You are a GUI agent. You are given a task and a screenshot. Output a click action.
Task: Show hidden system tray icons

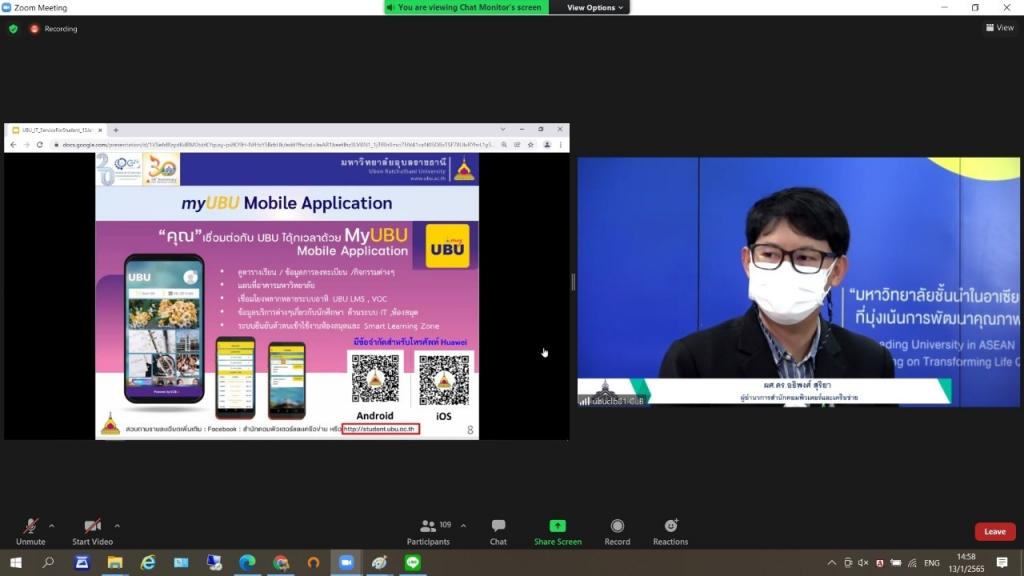point(831,562)
